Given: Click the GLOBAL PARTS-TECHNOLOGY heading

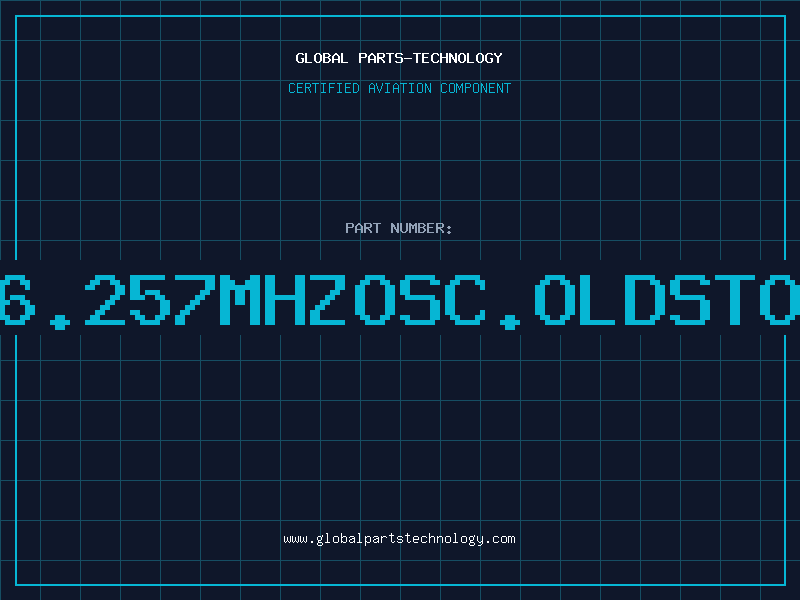Looking at the screenshot, I should (x=399, y=58).
